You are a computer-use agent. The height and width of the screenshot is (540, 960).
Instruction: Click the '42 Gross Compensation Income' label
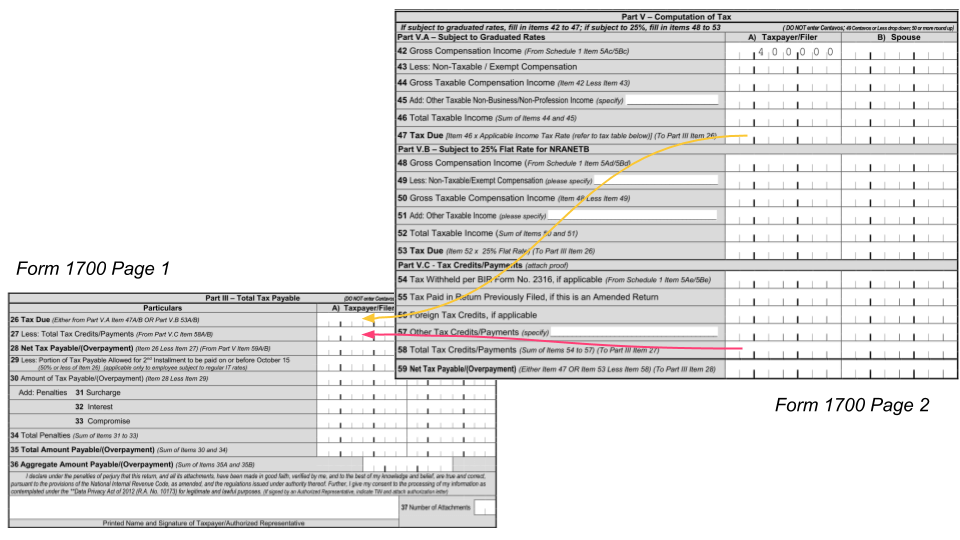point(512,51)
